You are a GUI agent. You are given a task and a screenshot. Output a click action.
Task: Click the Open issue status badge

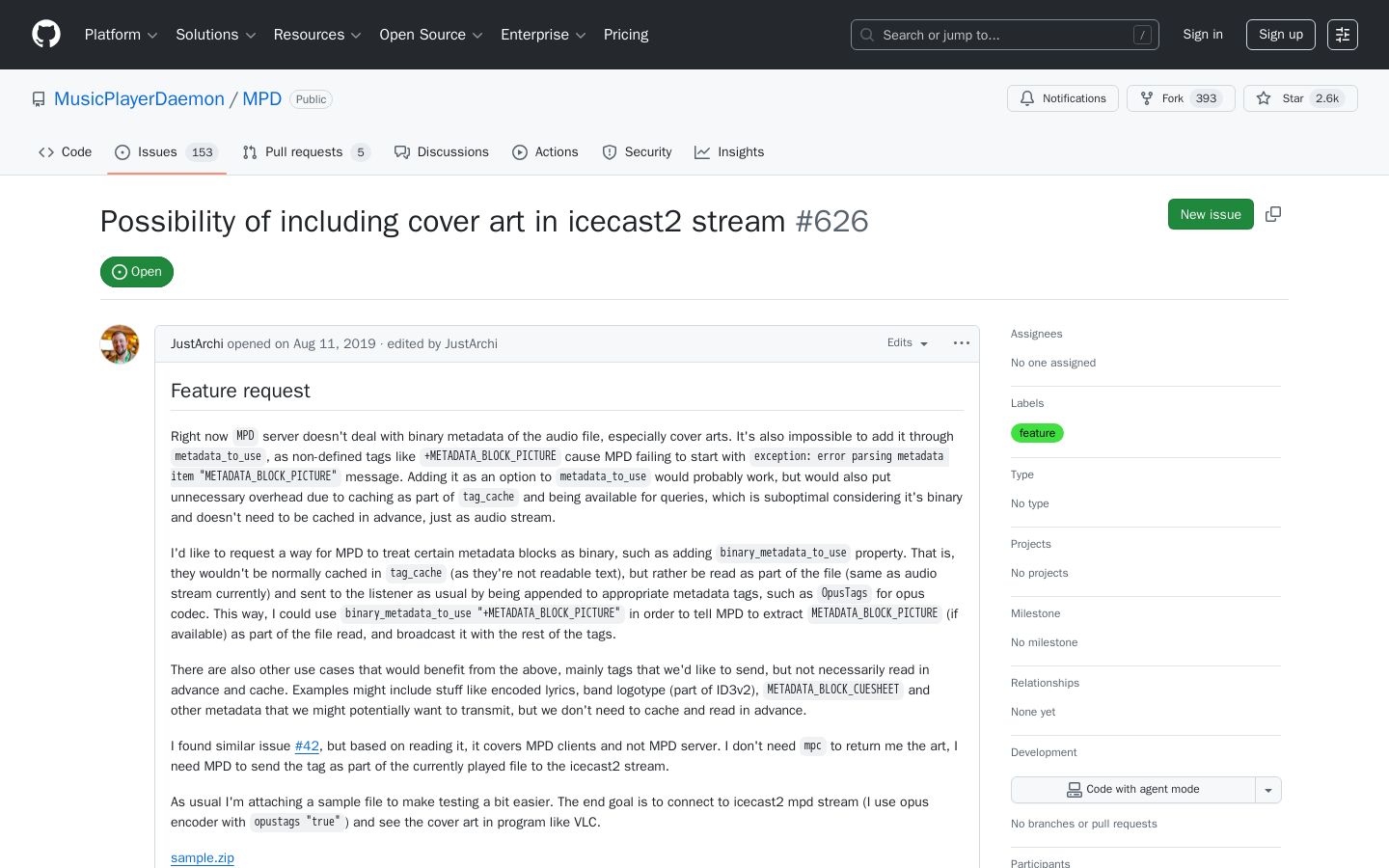point(137,272)
